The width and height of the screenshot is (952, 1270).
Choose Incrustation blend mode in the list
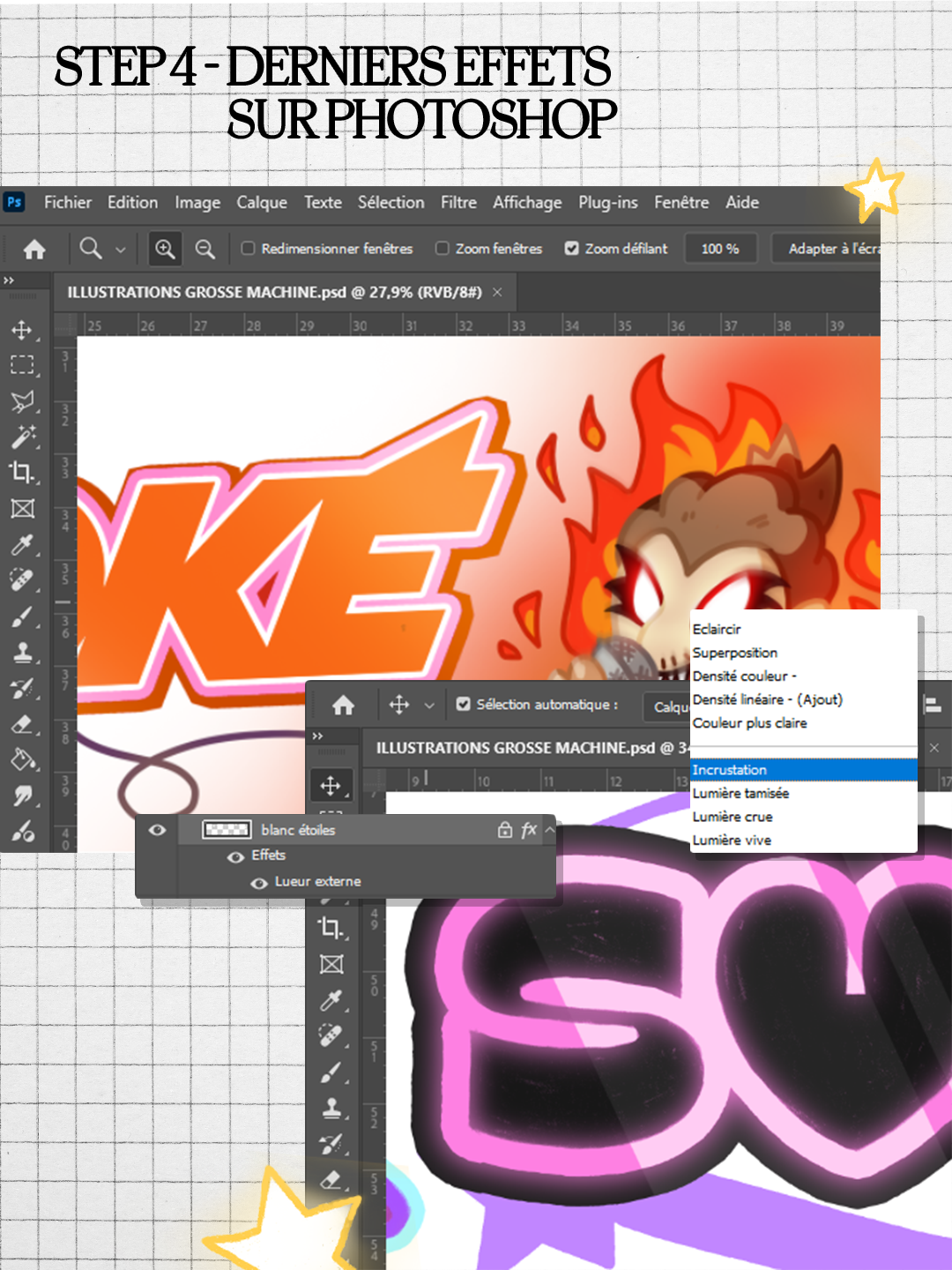(x=804, y=770)
